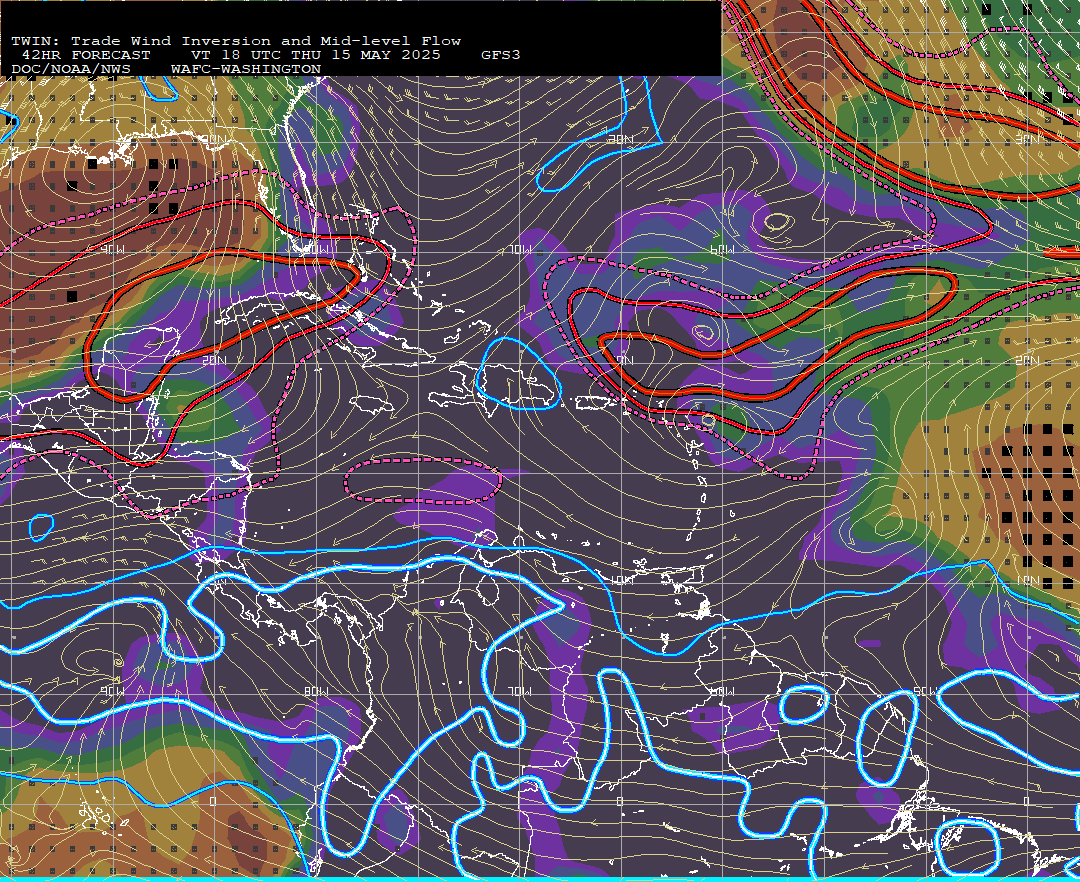Screen dimensions: 1080x882
Task: Click the 'TWIN: Trade Wind Inversion and Mid-level Flow' title
Action: [x=236, y=41]
